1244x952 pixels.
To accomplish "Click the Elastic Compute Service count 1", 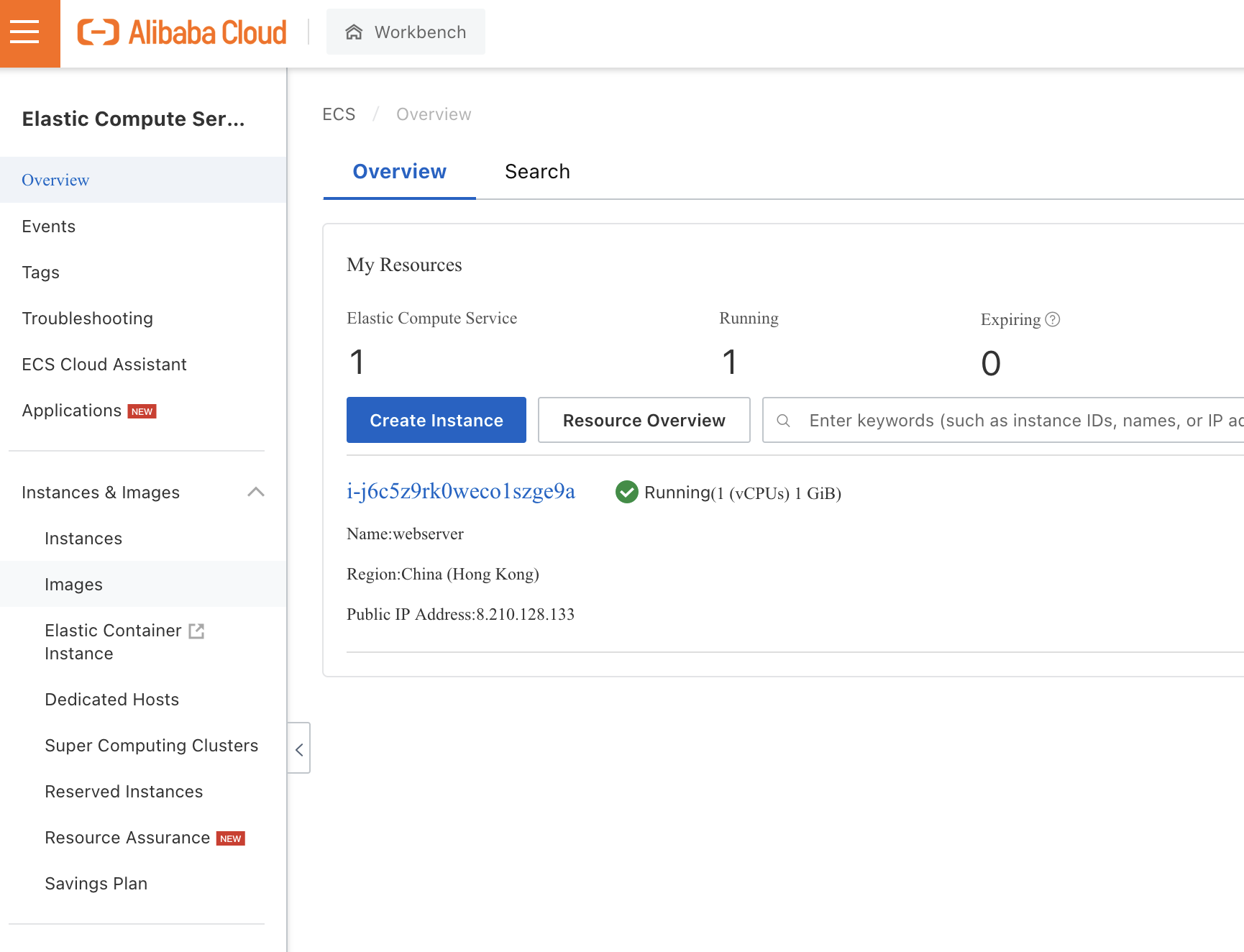I will click(357, 362).
